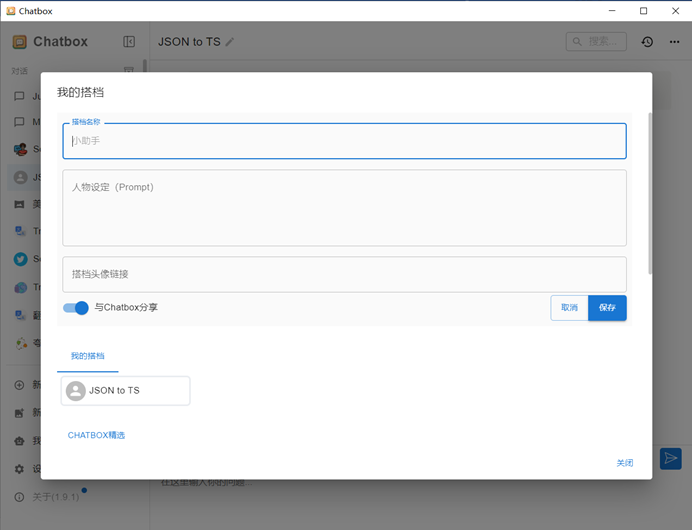Open my partners robot icon

pos(19,441)
